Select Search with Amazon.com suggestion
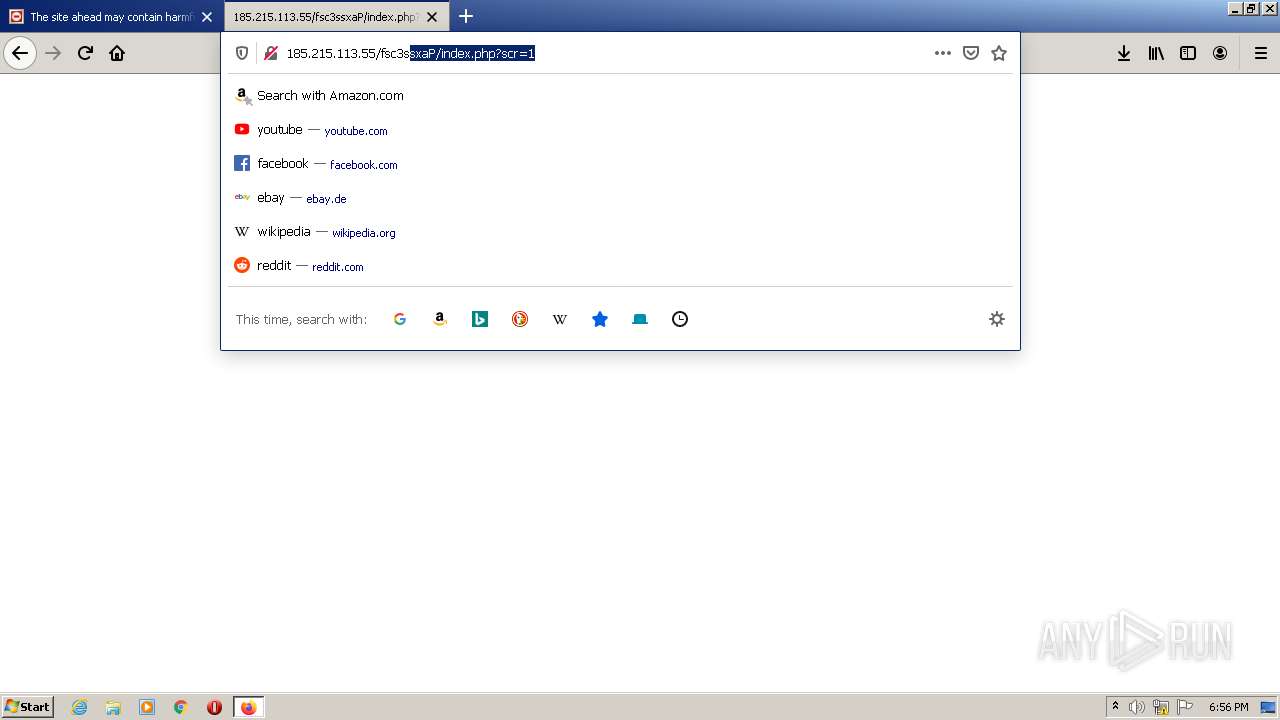This screenshot has height=720, width=1280. click(x=620, y=96)
